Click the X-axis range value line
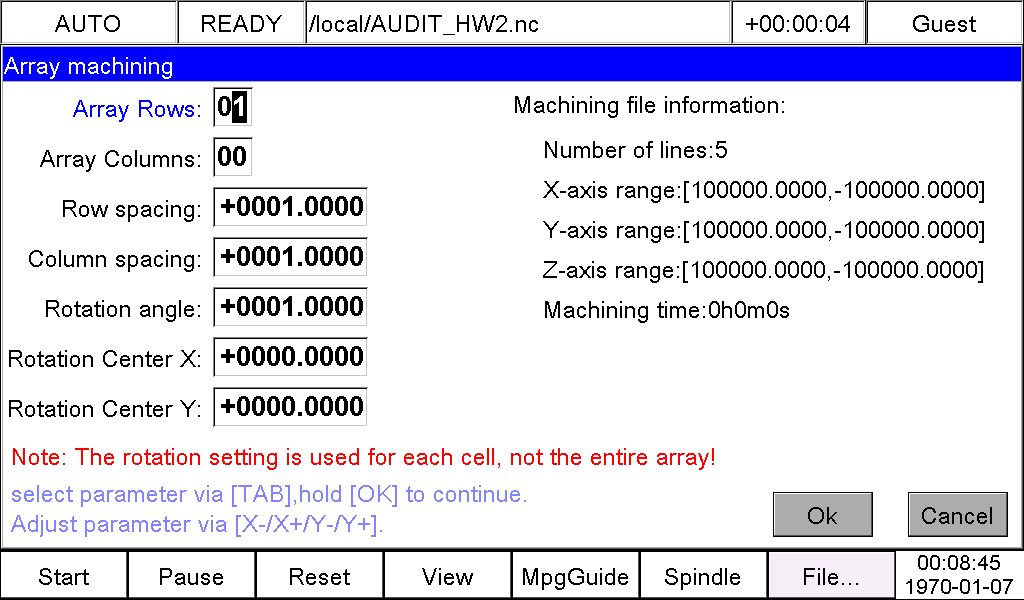The width and height of the screenshot is (1024, 600). [763, 190]
